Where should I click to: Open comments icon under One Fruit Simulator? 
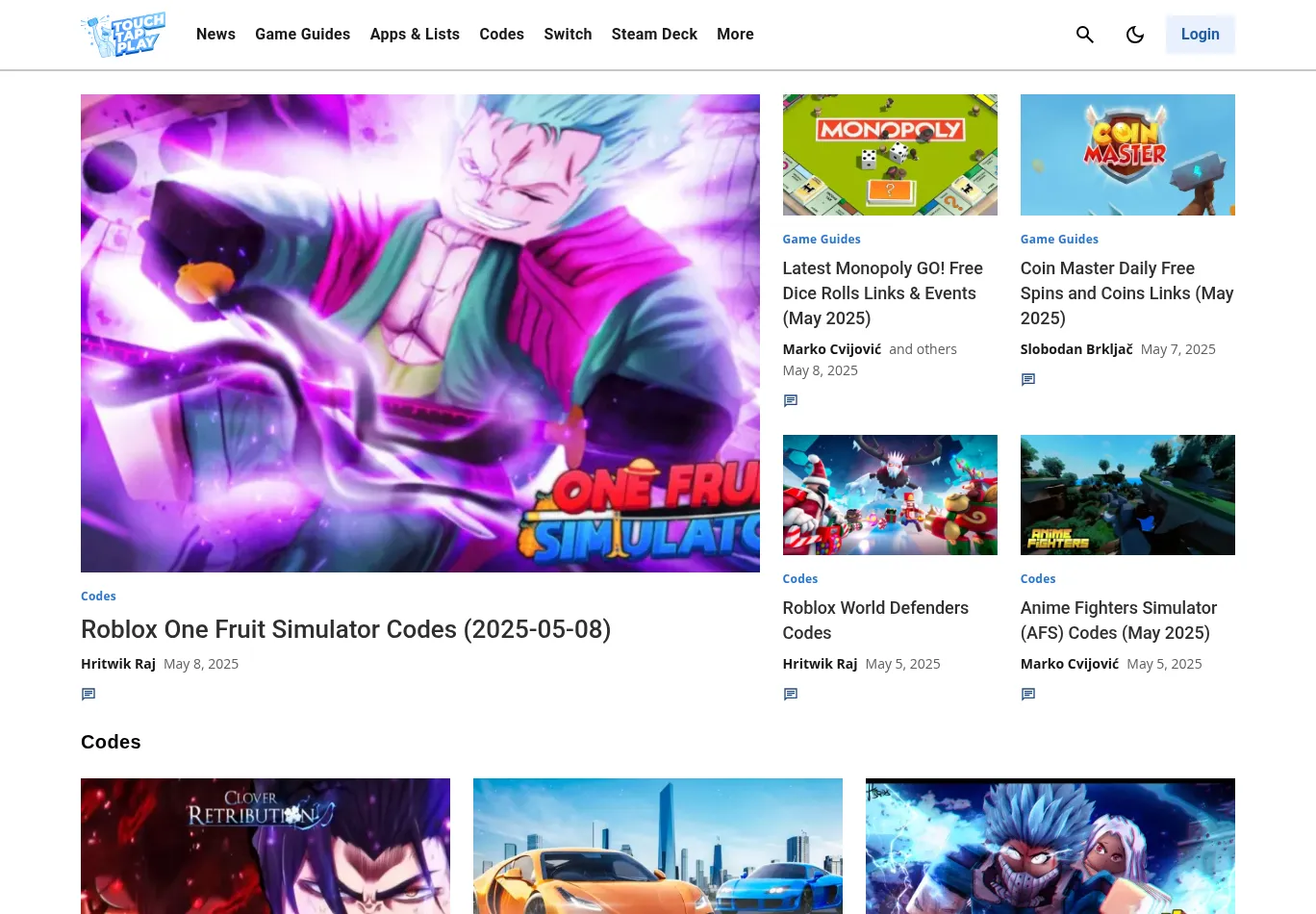coord(89,695)
